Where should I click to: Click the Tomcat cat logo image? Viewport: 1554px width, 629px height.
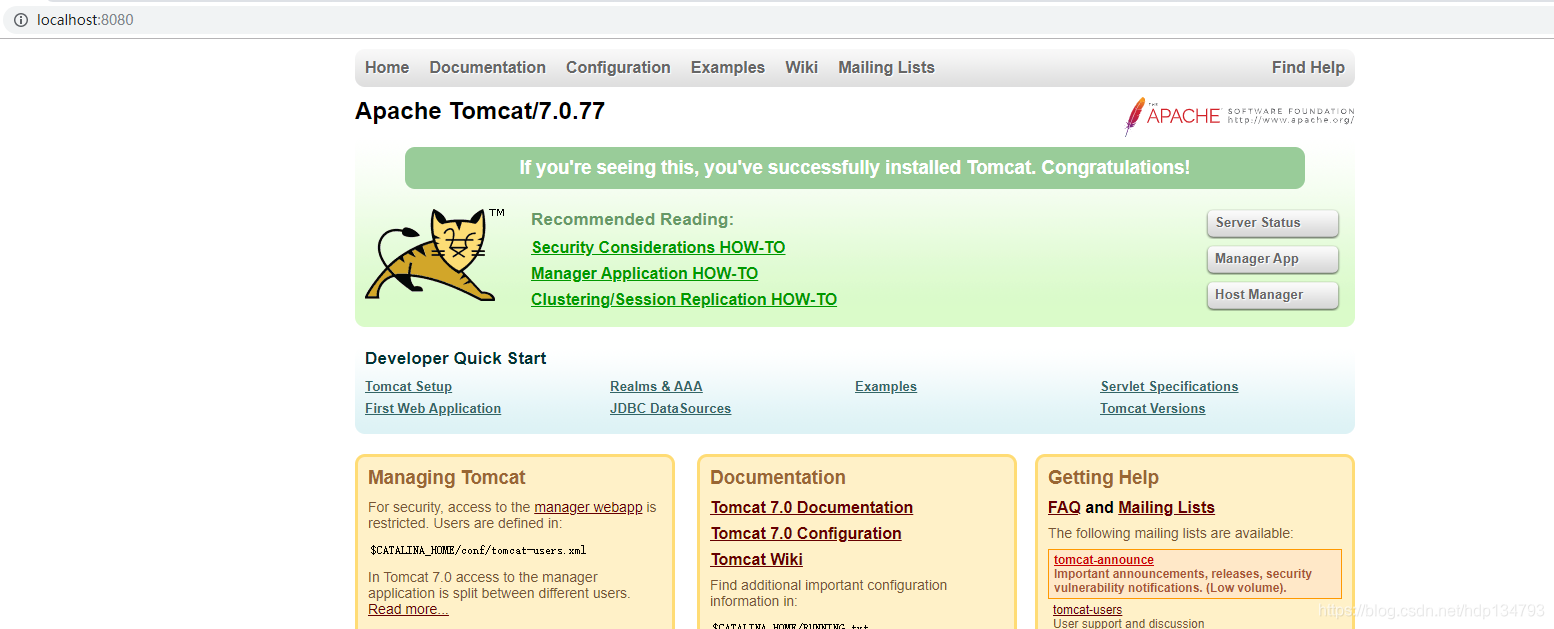(x=434, y=255)
